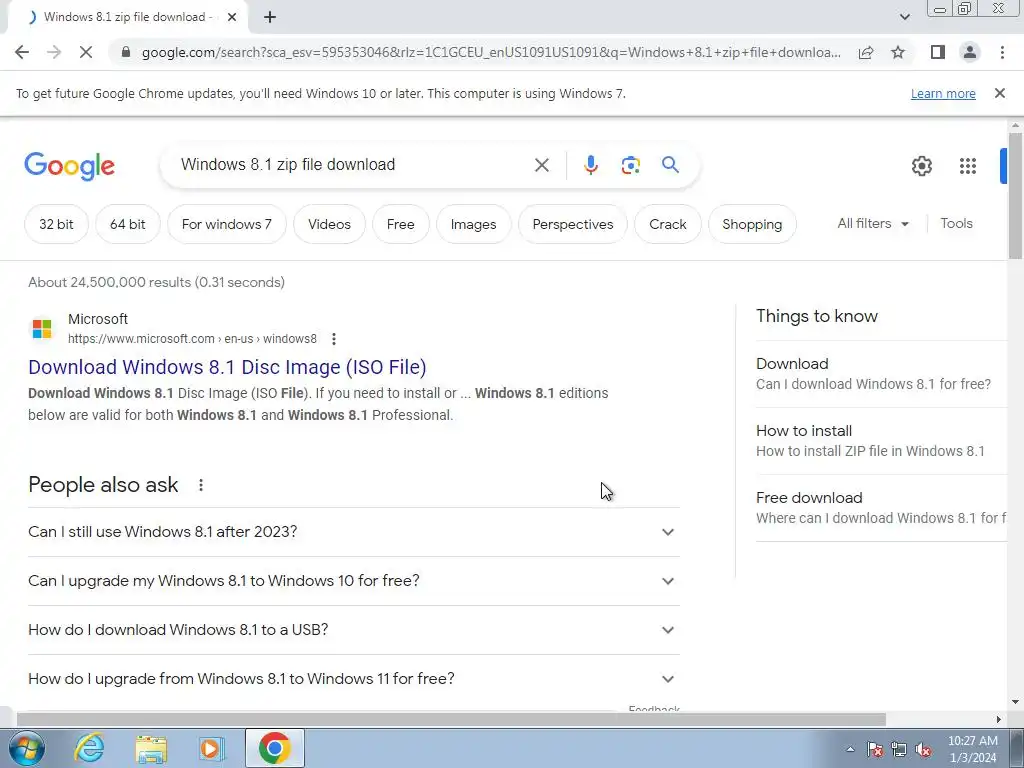Screen dimensions: 1024x768
Task: Open How to install ZIP file topic
Action: [881, 441]
